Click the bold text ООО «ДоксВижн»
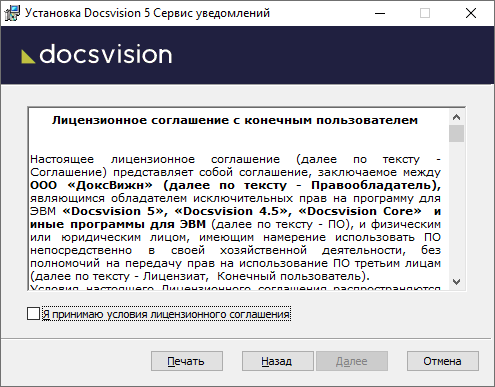The image size is (495, 387). pos(91,185)
